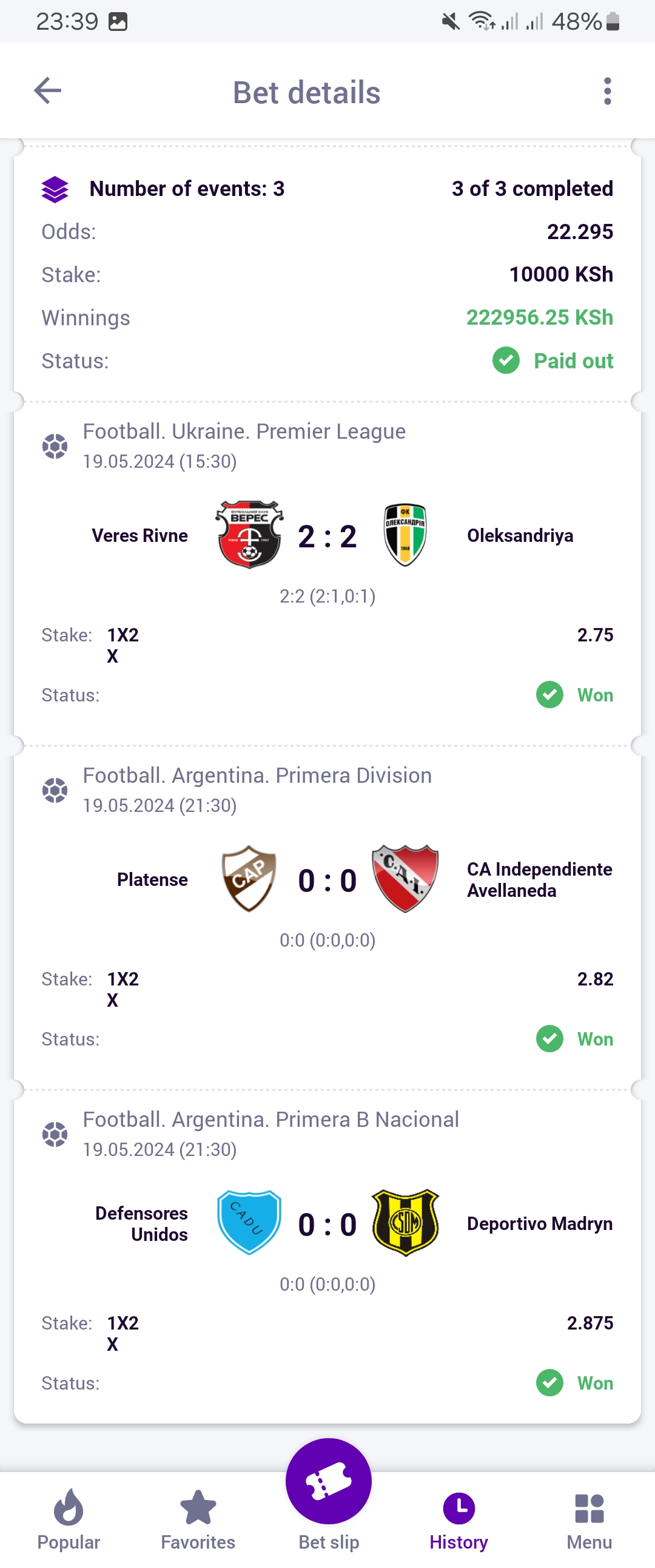Click the green checkmark beside Paid out status

505,360
